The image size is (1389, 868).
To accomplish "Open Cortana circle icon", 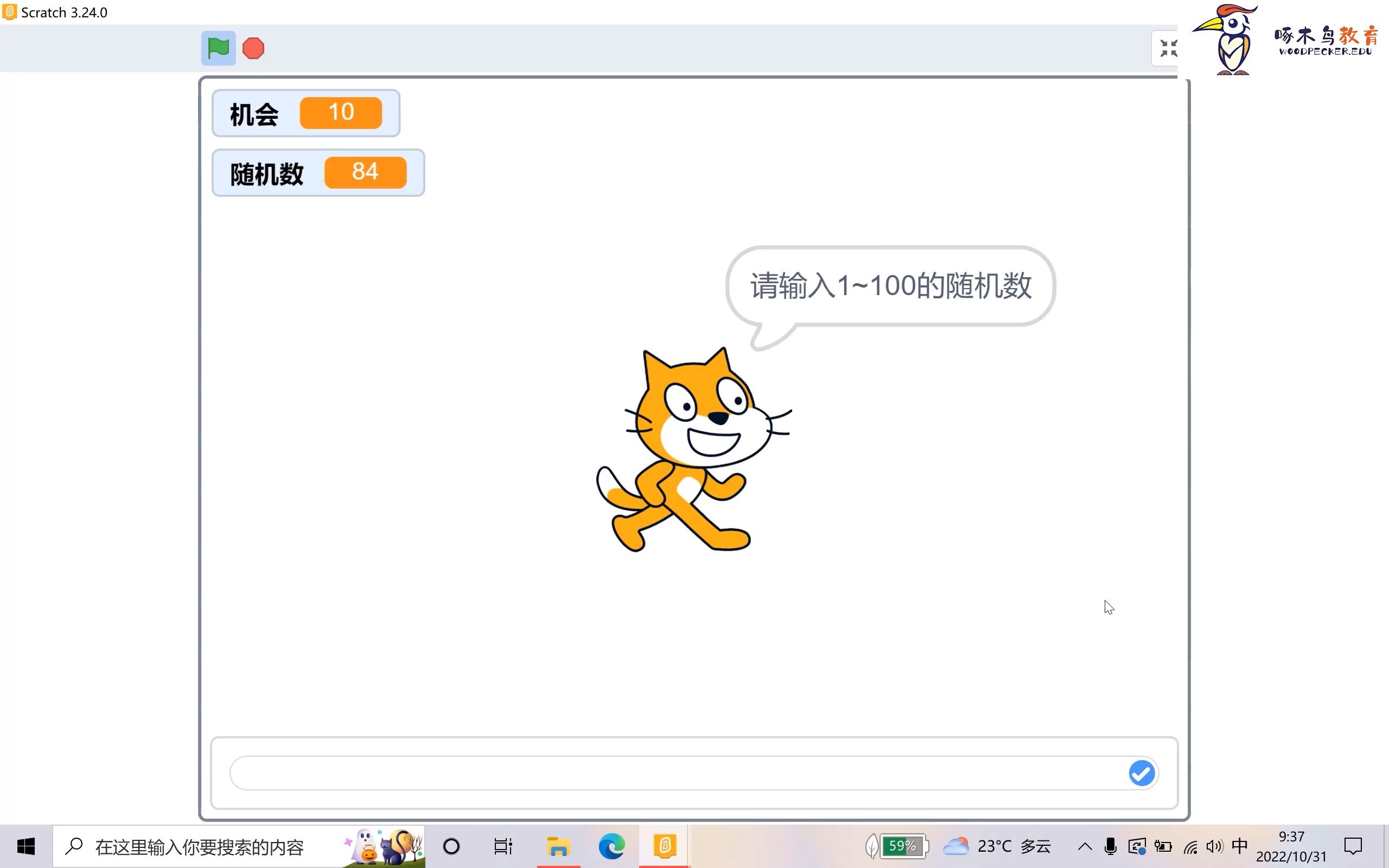I will (452, 846).
